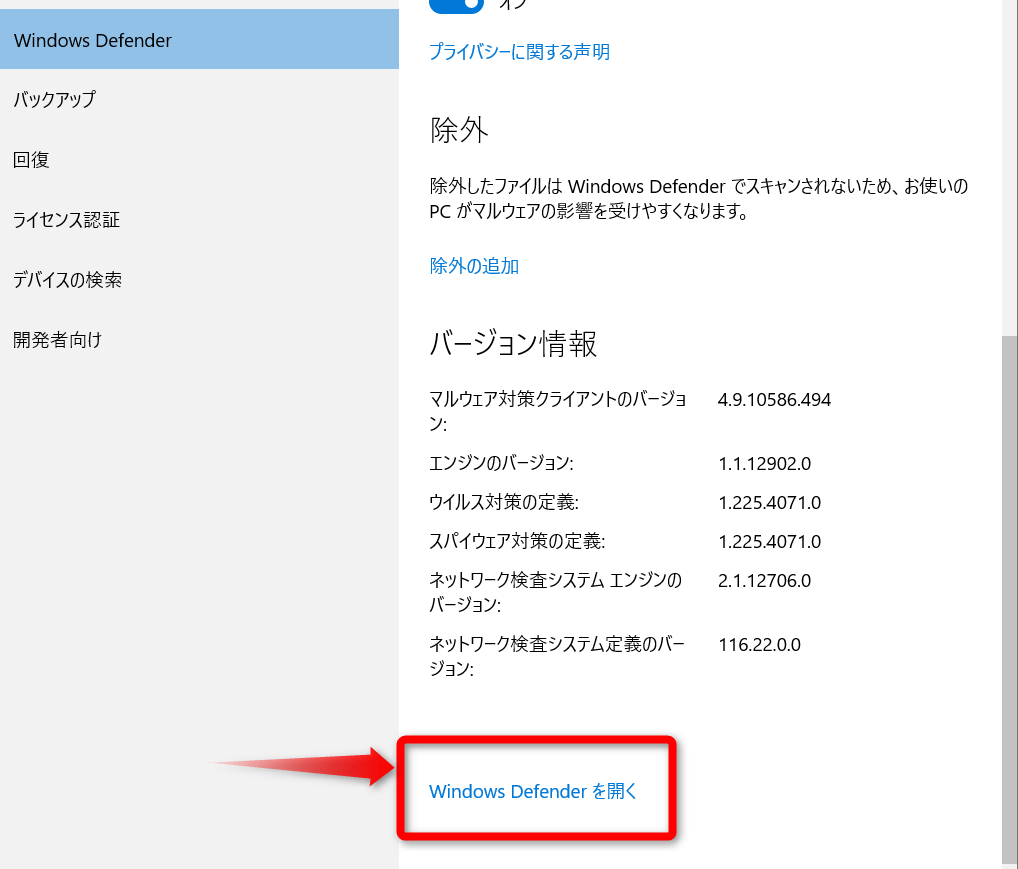Click the Windows Defender を開く link
1018x869 pixels.
(533, 791)
